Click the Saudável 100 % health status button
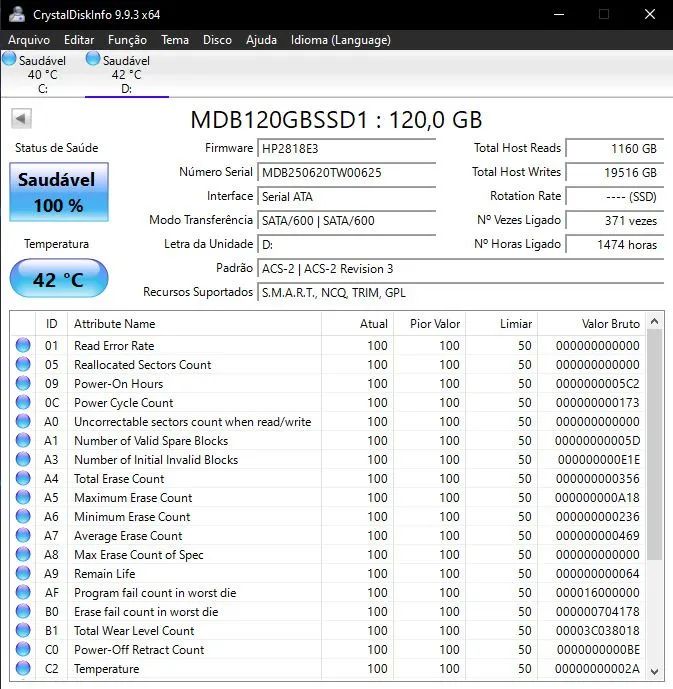The image size is (673, 689). (x=59, y=192)
